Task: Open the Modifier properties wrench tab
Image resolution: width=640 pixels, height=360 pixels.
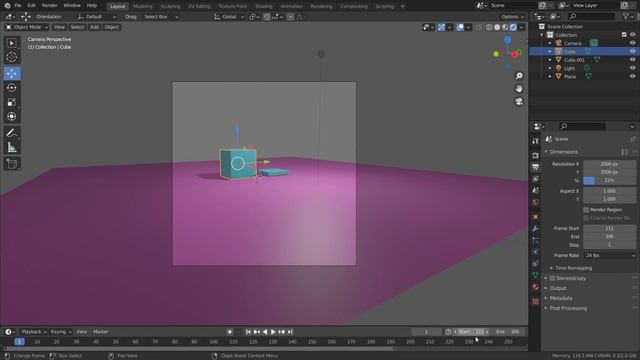Action: click(536, 228)
